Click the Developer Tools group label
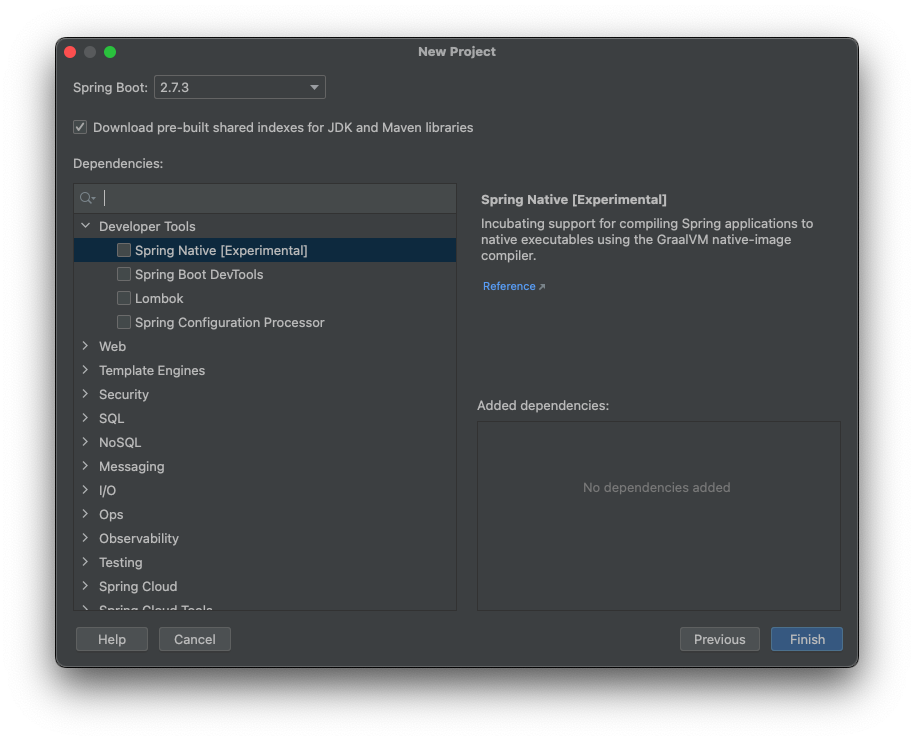This screenshot has width=914, height=741. (147, 226)
